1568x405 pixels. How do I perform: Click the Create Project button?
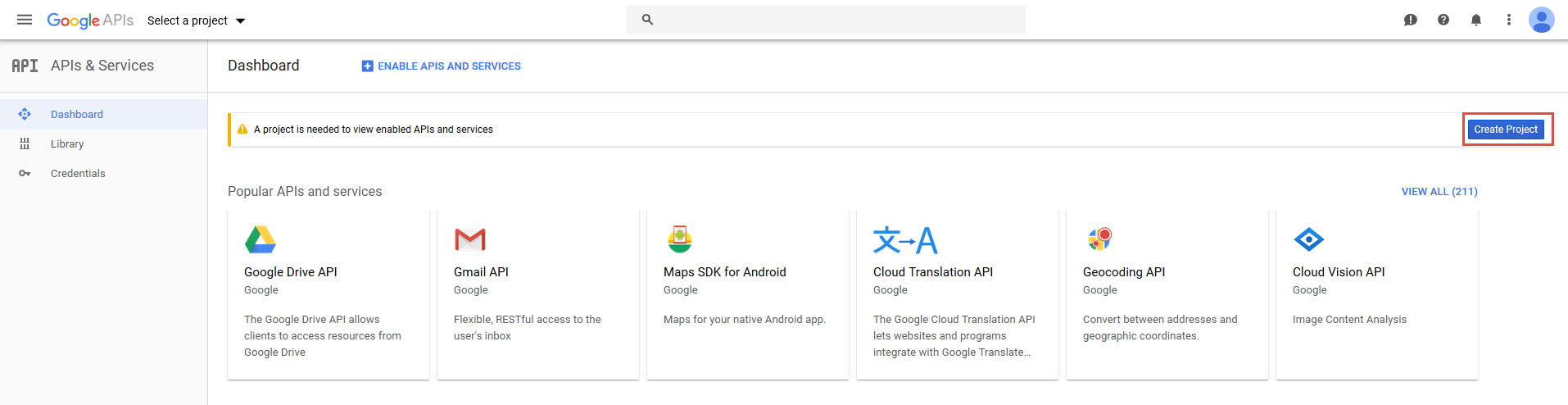(x=1506, y=130)
